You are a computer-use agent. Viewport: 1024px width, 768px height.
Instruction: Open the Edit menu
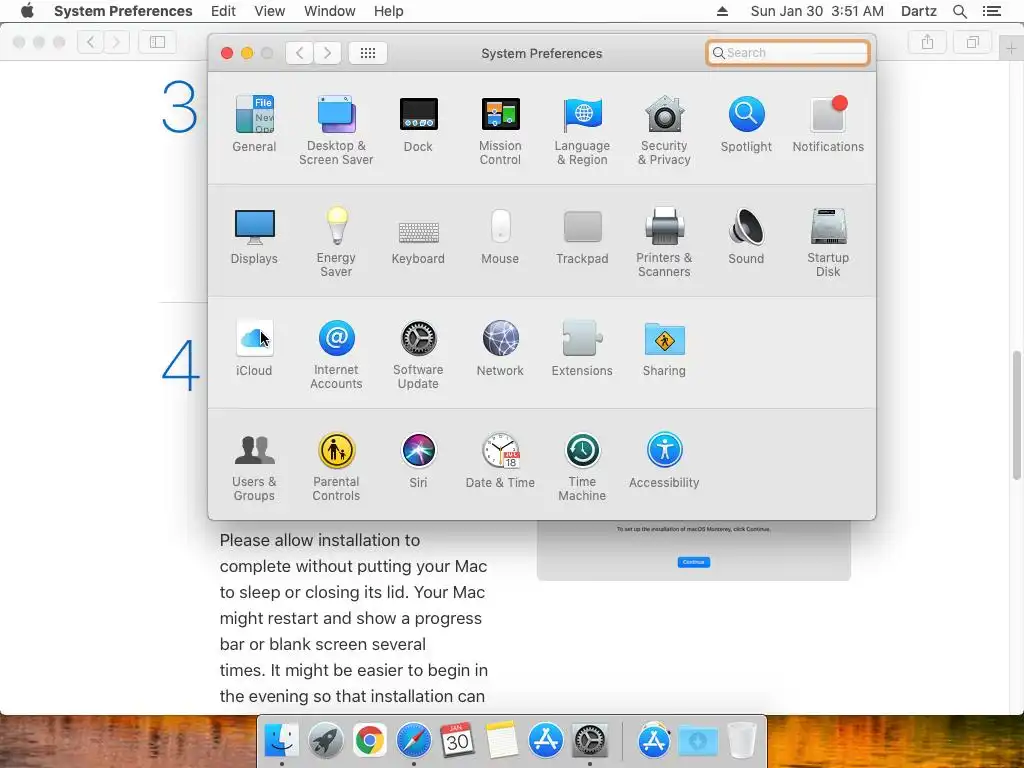tap(223, 11)
